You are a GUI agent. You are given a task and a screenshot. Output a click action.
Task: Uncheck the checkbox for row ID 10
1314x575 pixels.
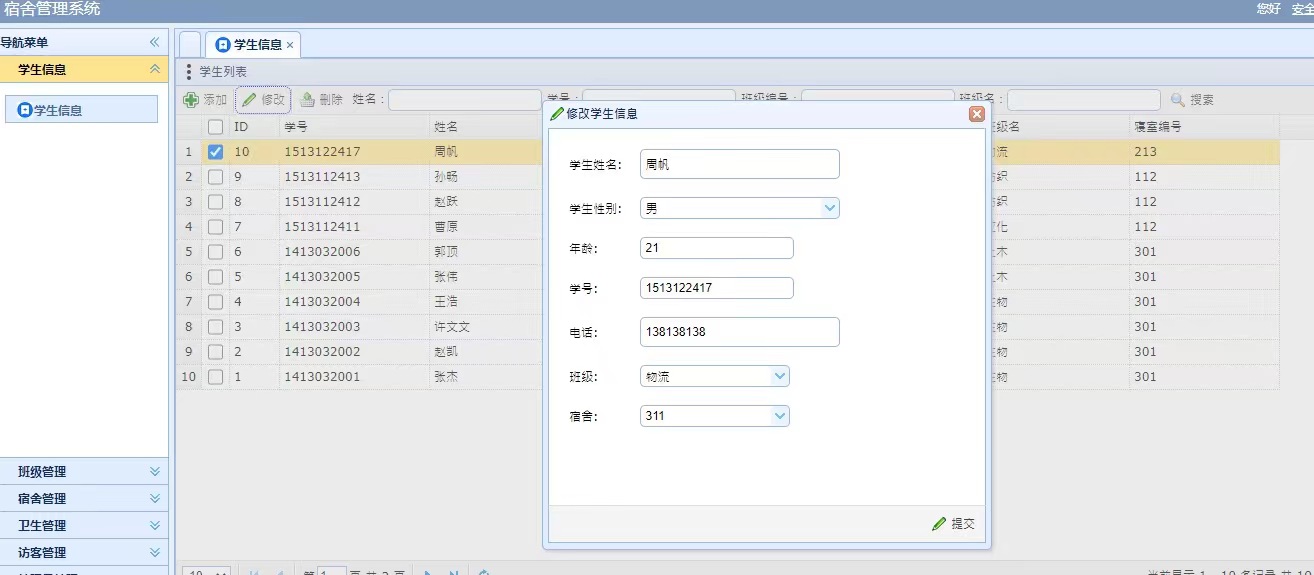tap(215, 152)
